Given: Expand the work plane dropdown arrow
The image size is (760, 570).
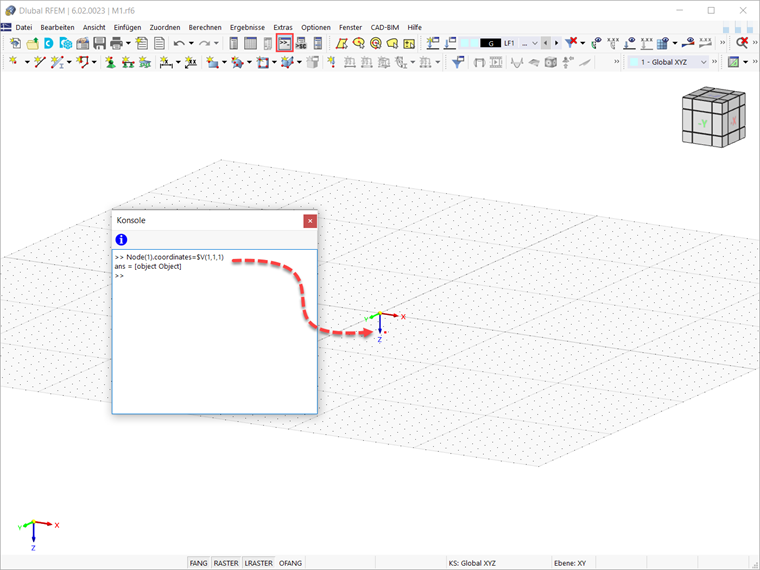Looking at the screenshot, I should pyautogui.click(x=745, y=62).
